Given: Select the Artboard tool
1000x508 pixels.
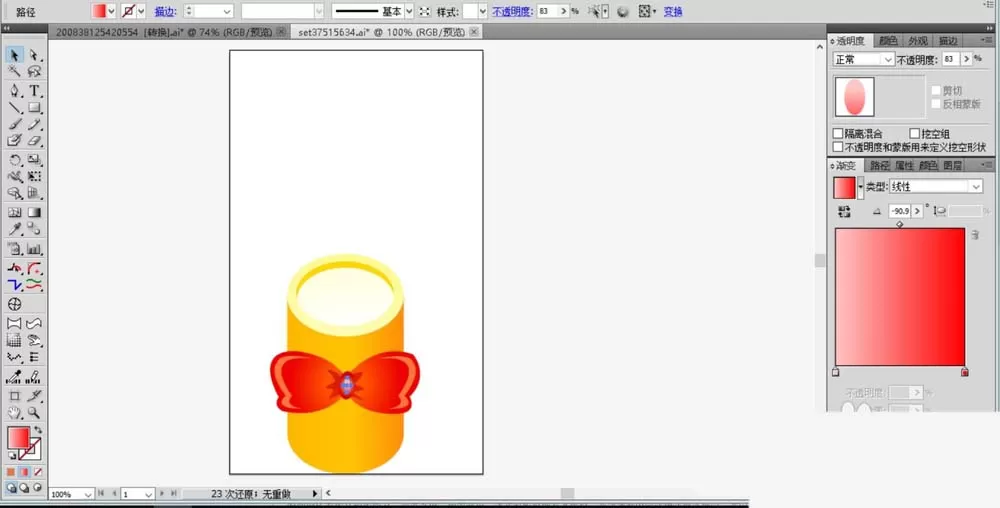Looking at the screenshot, I should (x=14, y=396).
